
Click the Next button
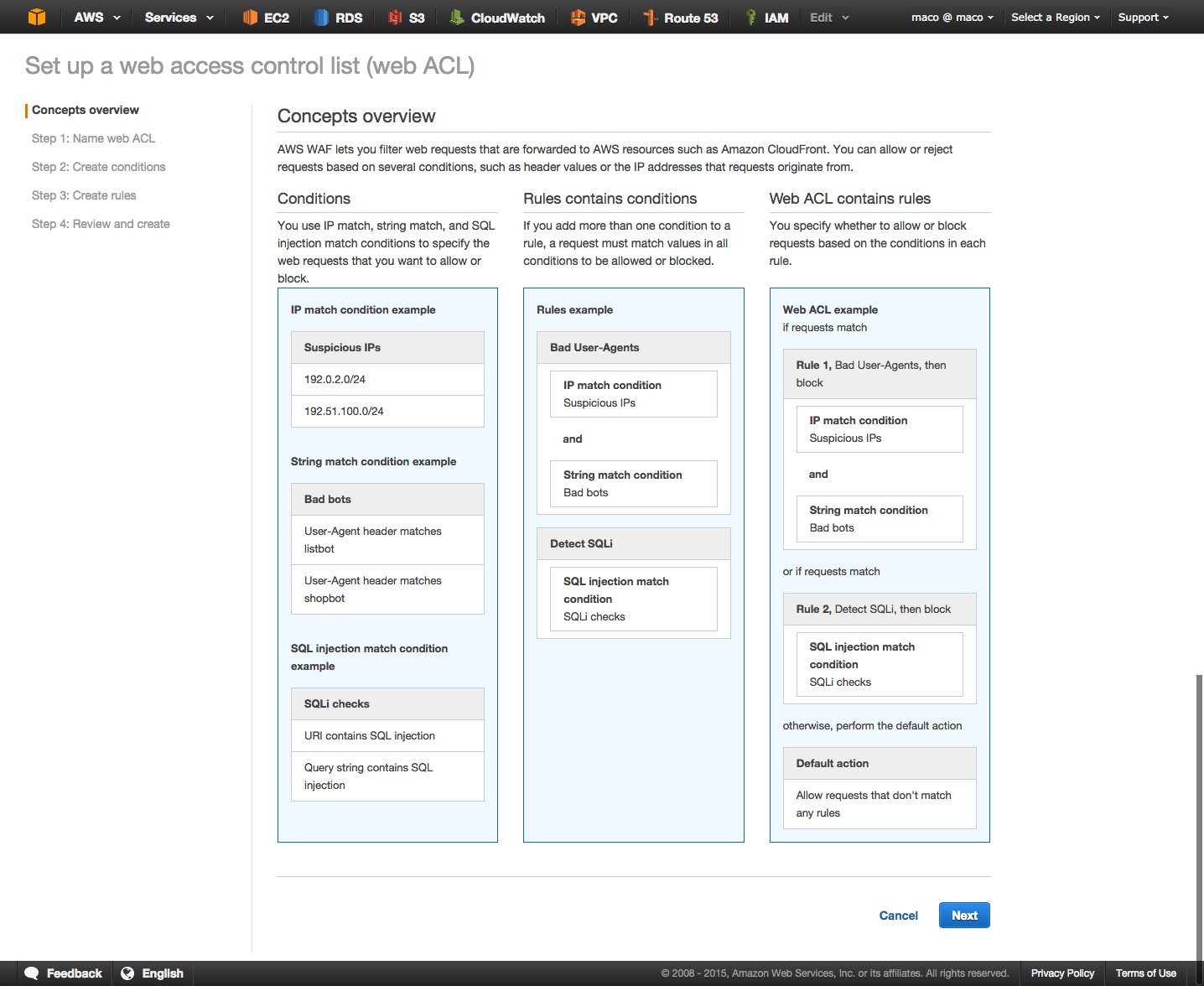pyautogui.click(x=964, y=916)
